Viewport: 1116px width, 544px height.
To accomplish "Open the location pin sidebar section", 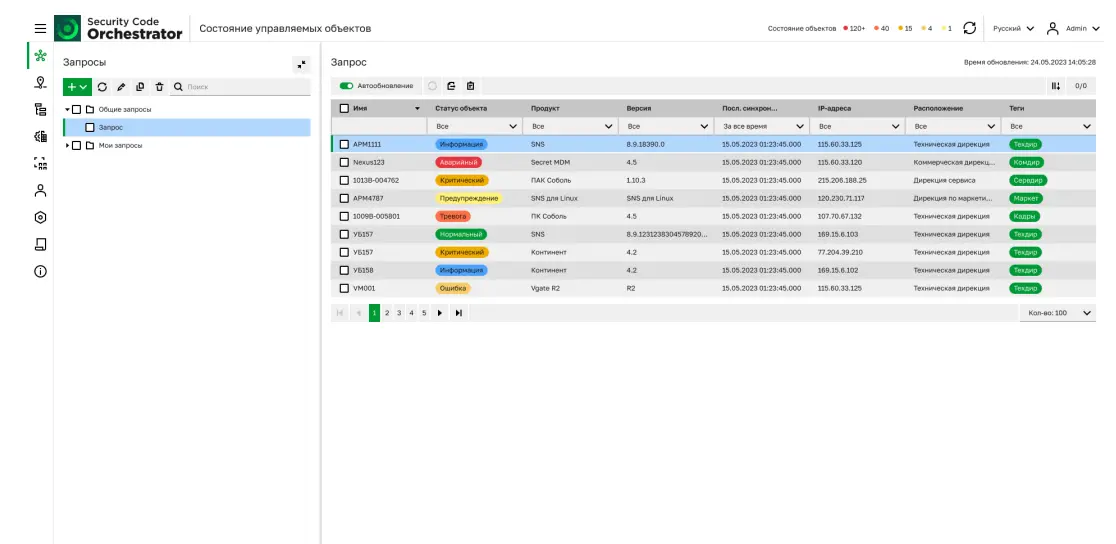I will coord(41,83).
